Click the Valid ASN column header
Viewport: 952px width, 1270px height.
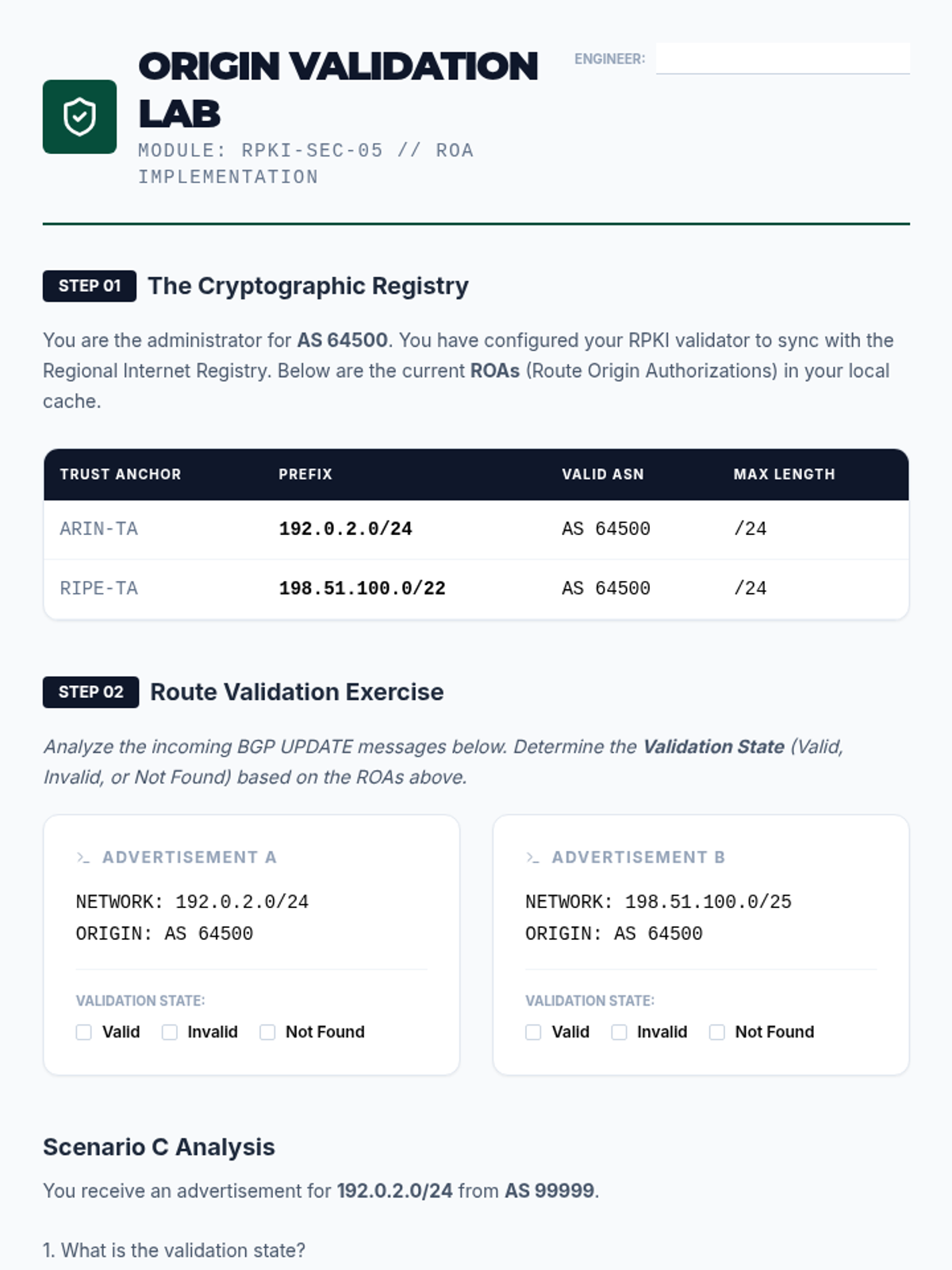coord(603,475)
